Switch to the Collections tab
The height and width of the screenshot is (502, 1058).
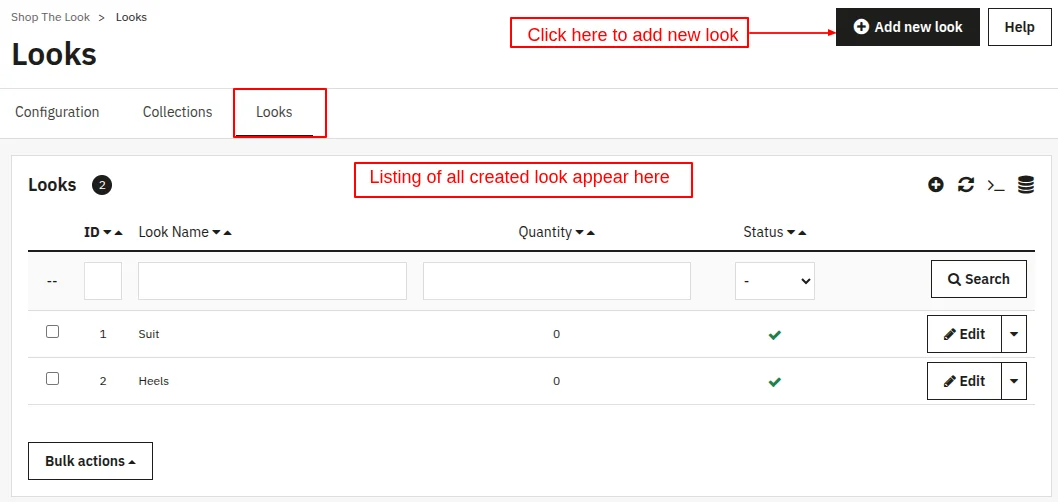pyautogui.click(x=177, y=112)
